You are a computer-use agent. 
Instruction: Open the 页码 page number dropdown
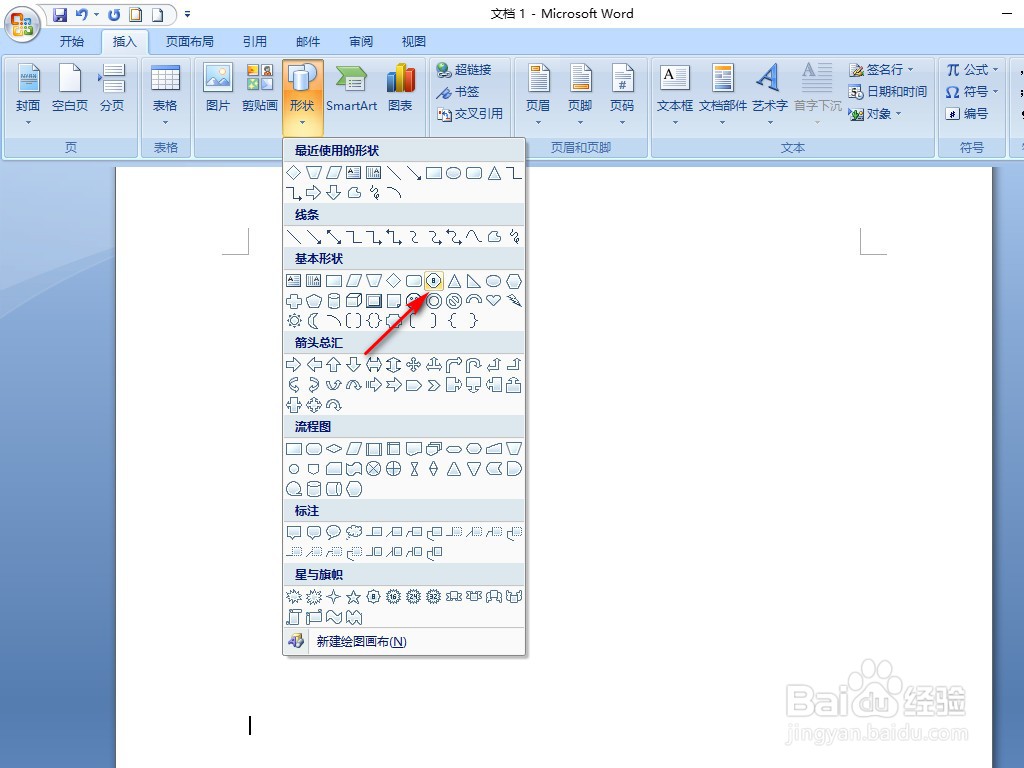[x=622, y=94]
